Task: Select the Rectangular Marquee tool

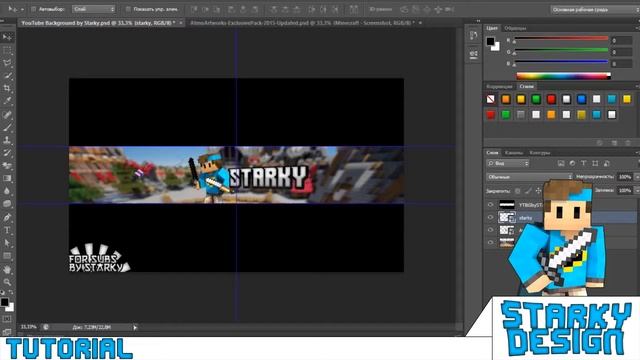Action: tap(7, 50)
